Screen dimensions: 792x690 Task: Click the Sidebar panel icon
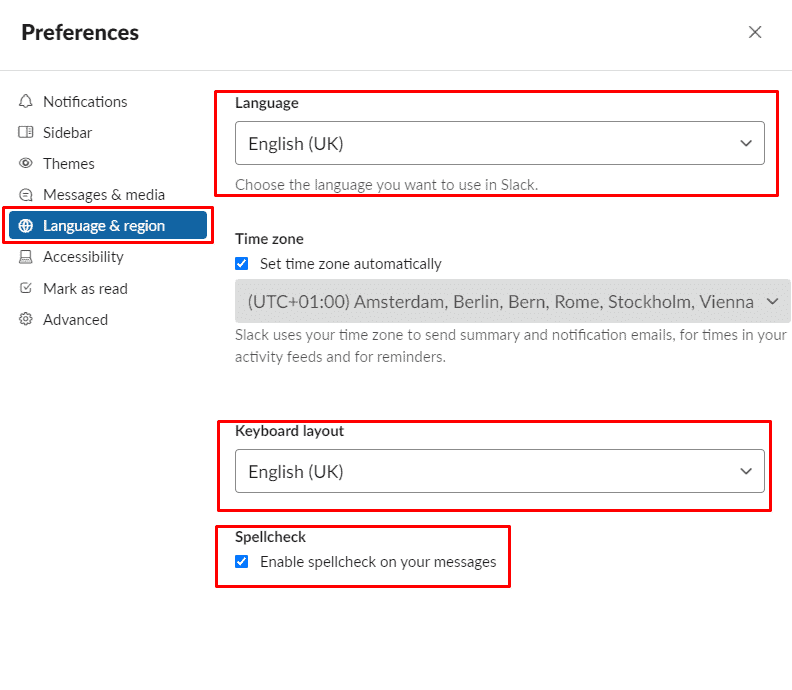click(26, 132)
